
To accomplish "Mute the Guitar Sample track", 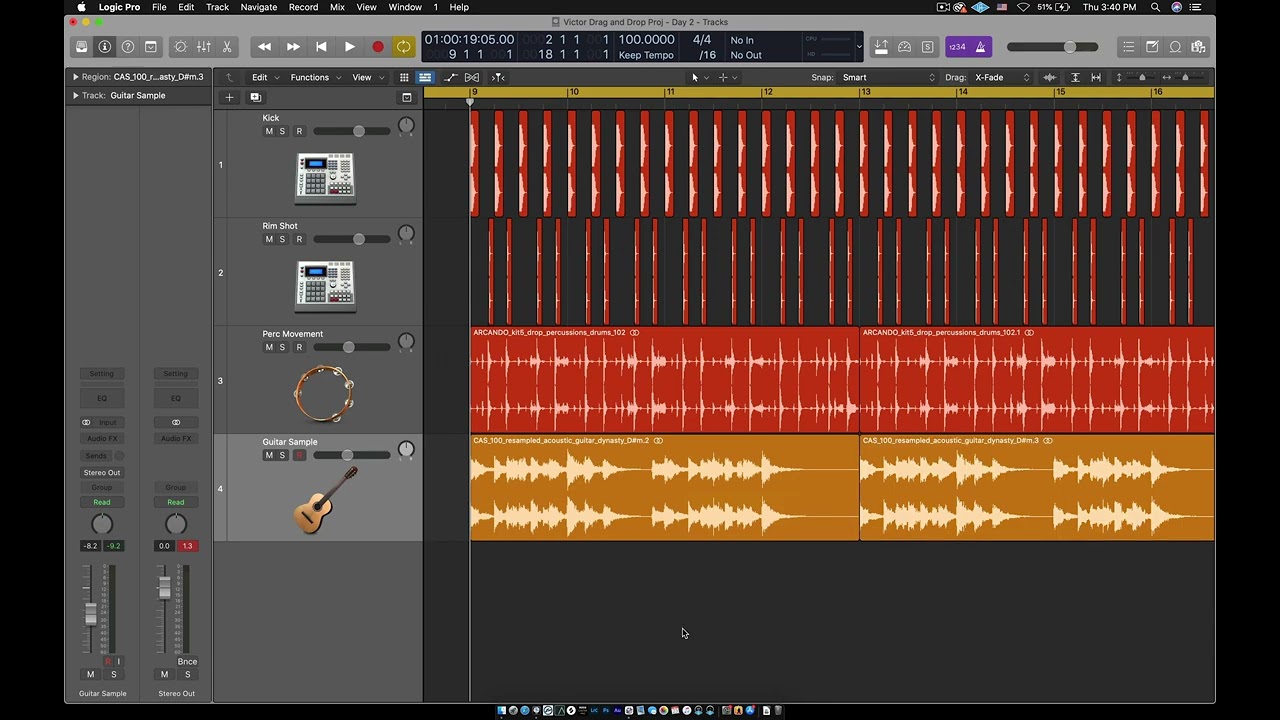I will [x=269, y=455].
